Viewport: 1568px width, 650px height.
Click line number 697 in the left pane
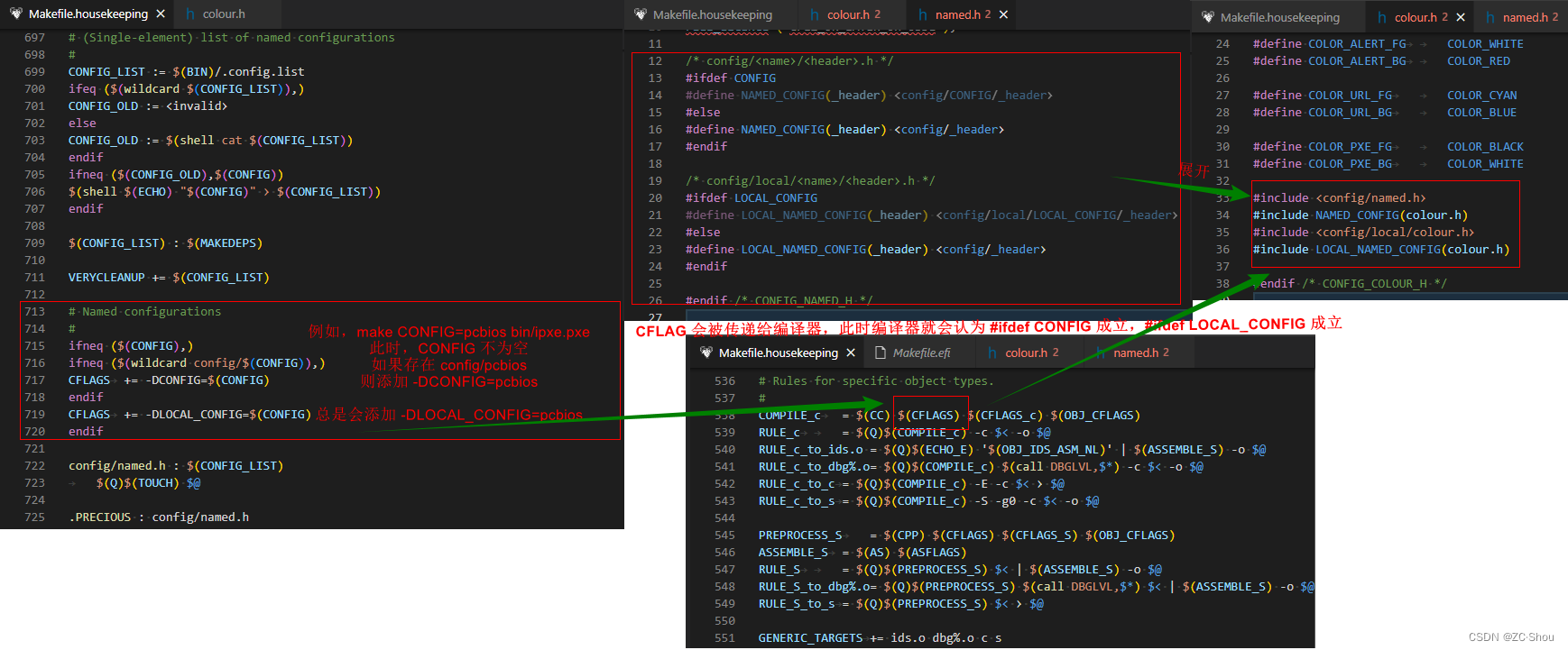coord(34,37)
